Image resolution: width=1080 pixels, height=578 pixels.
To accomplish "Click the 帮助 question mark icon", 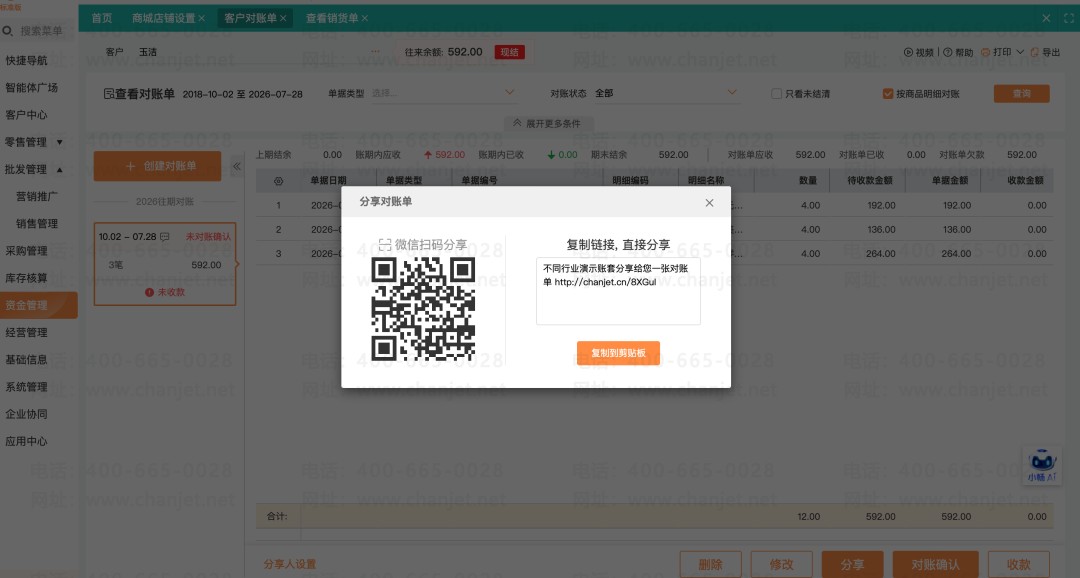I will 948,52.
